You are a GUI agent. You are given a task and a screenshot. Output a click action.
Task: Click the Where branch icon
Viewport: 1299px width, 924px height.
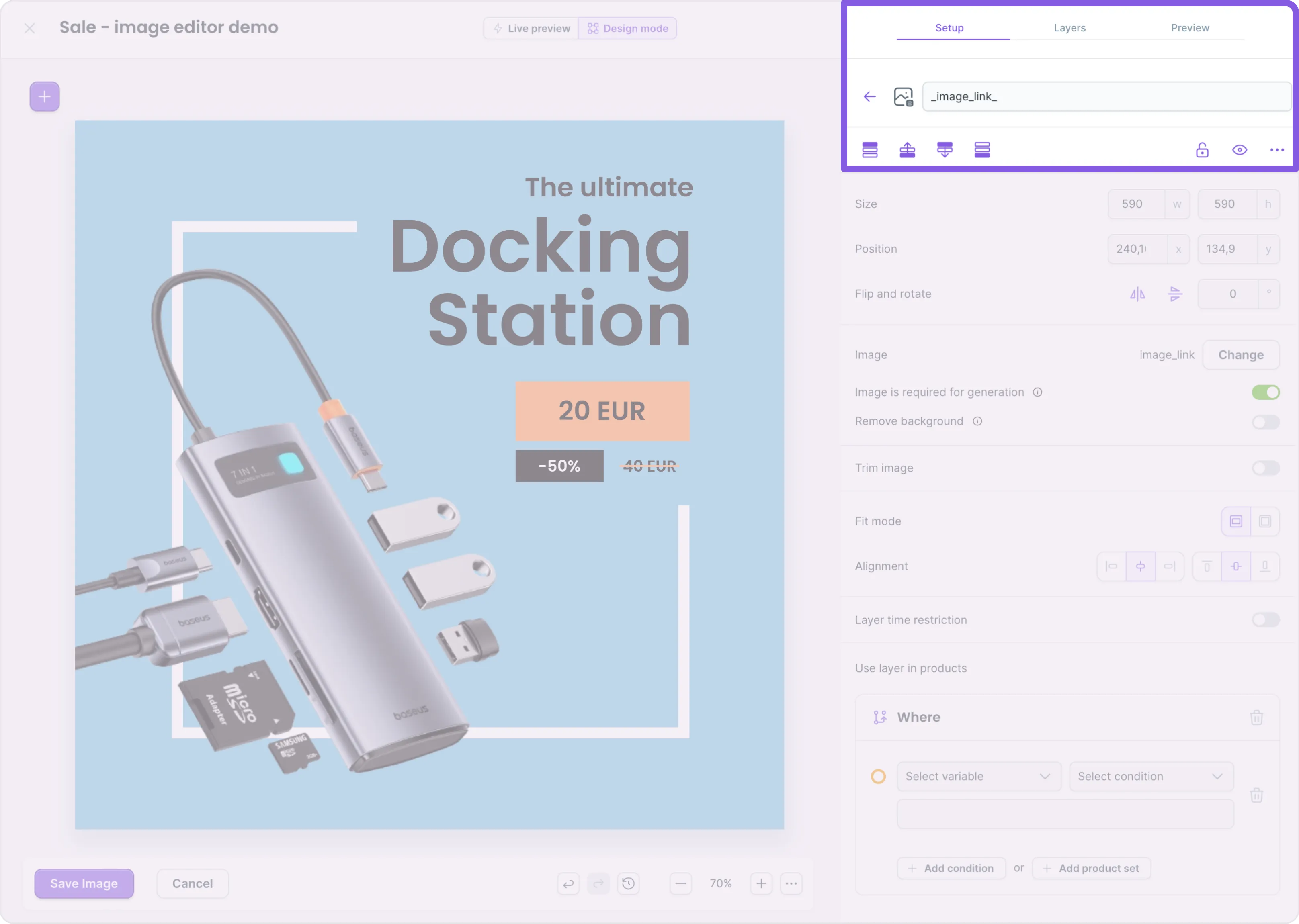pyautogui.click(x=880, y=718)
